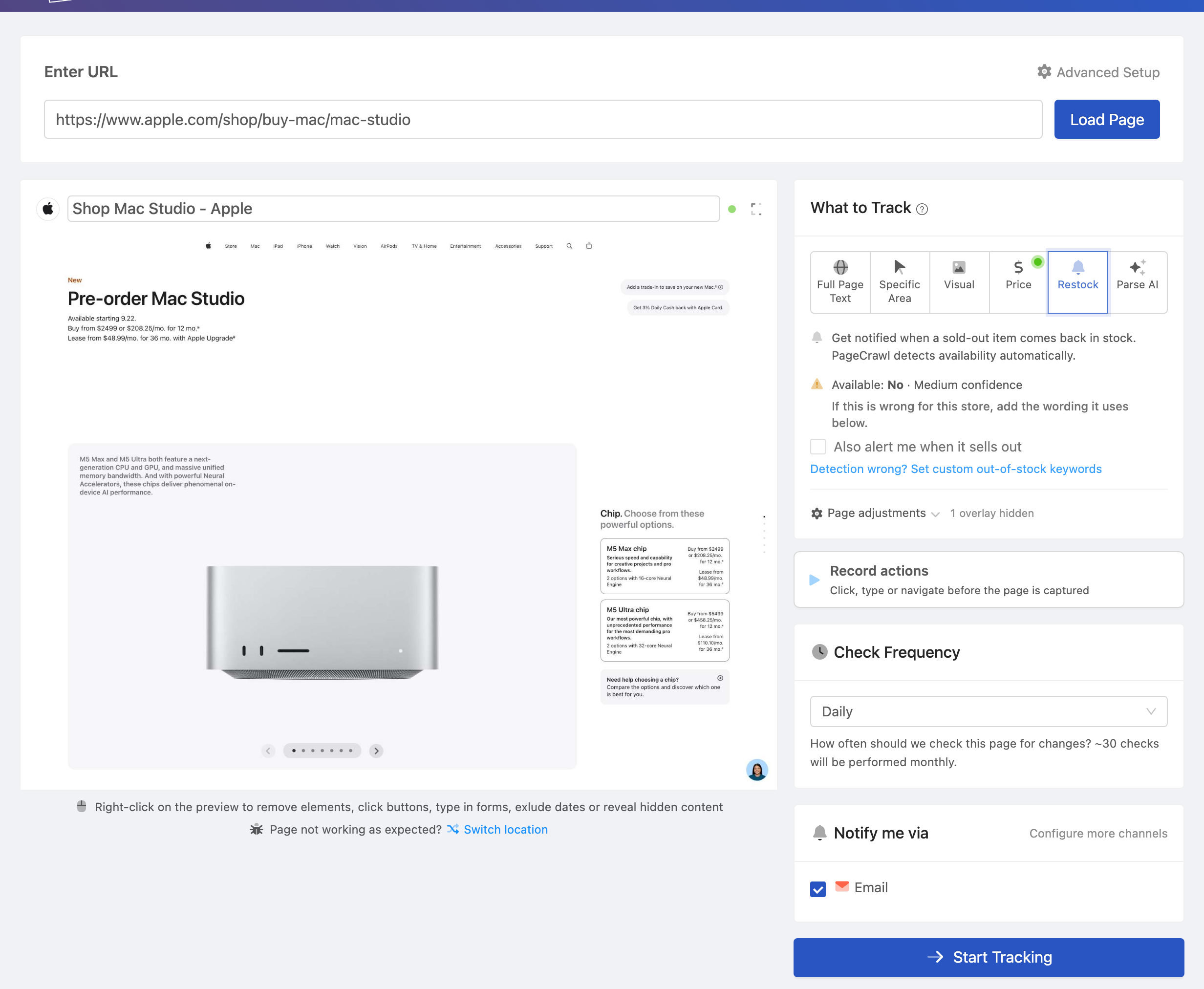Click Mac in Apple nav preview

(x=255, y=246)
